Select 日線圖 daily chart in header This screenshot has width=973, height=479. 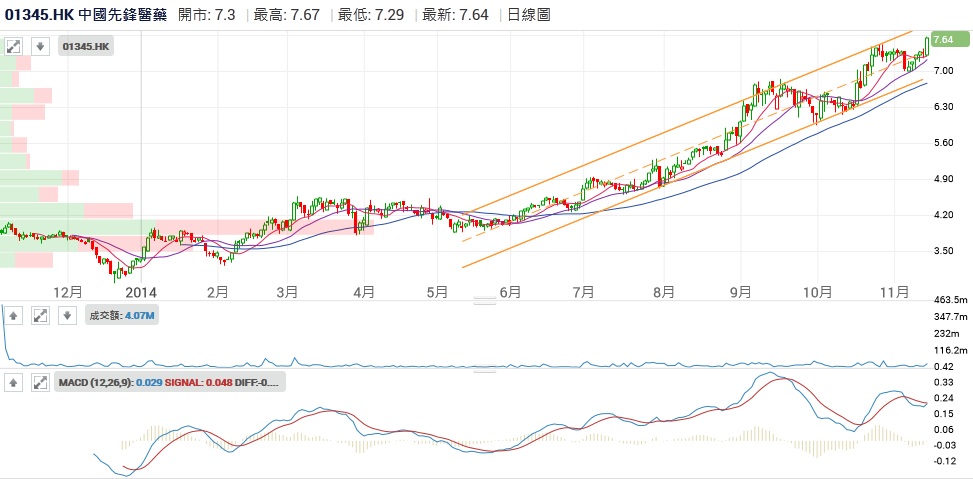pos(529,15)
